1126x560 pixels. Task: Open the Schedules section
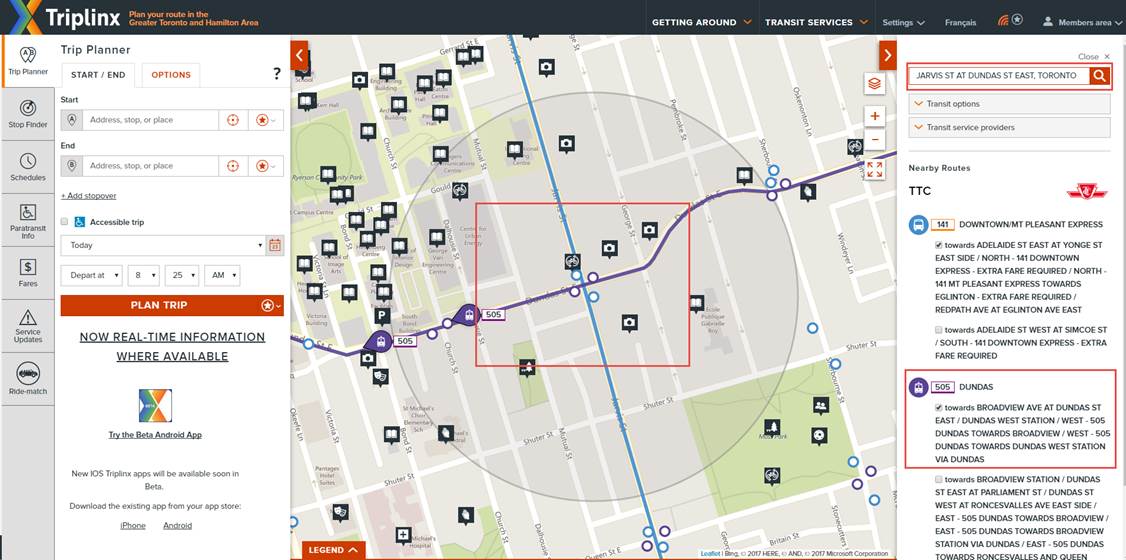28,167
